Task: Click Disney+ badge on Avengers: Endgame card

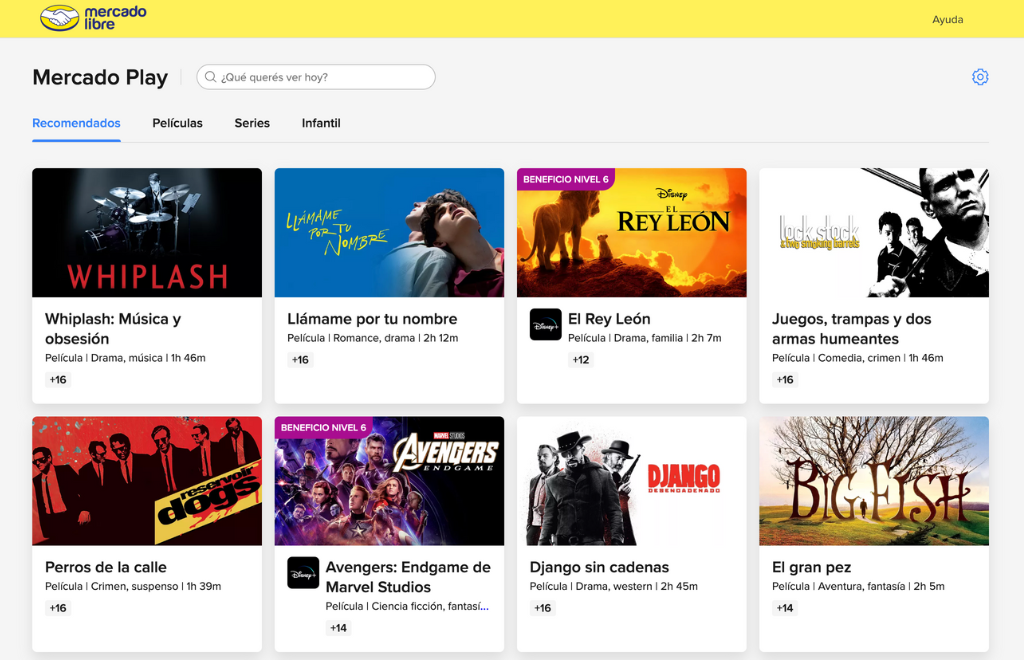Action: [303, 573]
